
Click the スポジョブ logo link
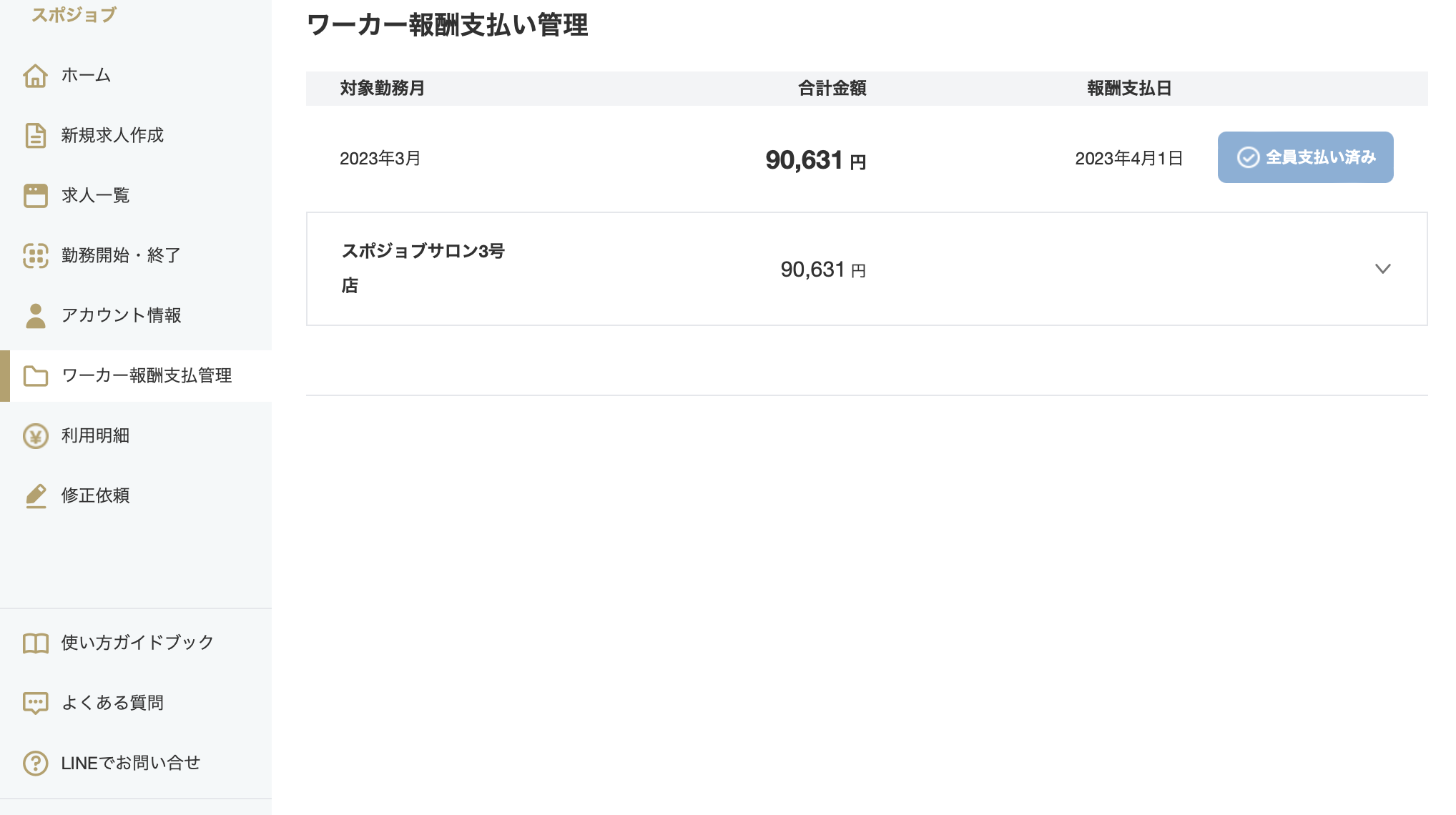point(74,14)
